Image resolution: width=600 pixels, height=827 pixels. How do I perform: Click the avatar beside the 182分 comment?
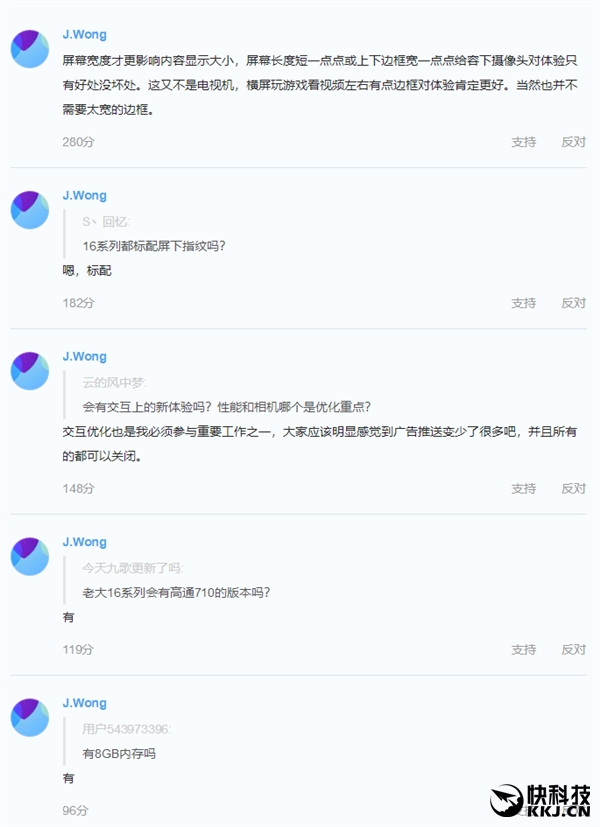(30, 210)
